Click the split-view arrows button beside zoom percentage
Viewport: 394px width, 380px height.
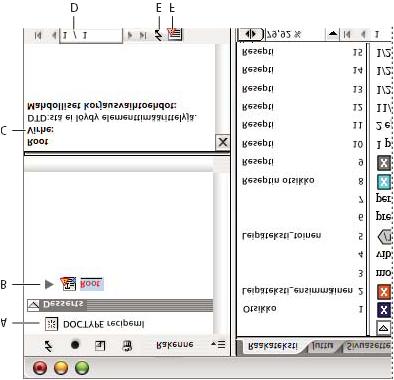(x=251, y=34)
